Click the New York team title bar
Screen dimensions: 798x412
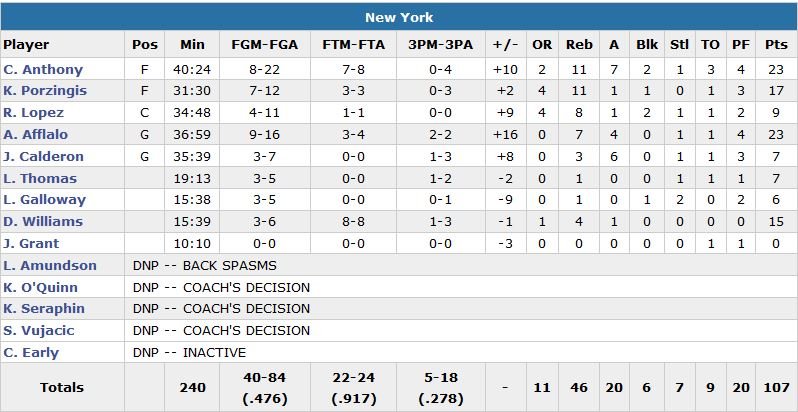click(399, 18)
